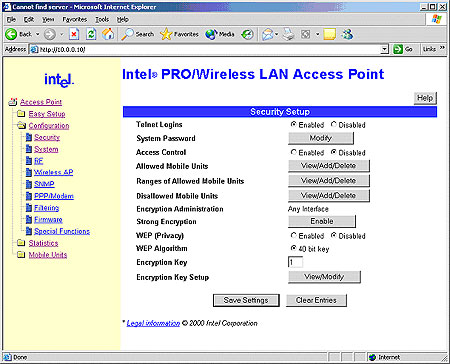Set Access Control to Enabled
The width and height of the screenshot is (450, 364).
[x=293, y=152]
